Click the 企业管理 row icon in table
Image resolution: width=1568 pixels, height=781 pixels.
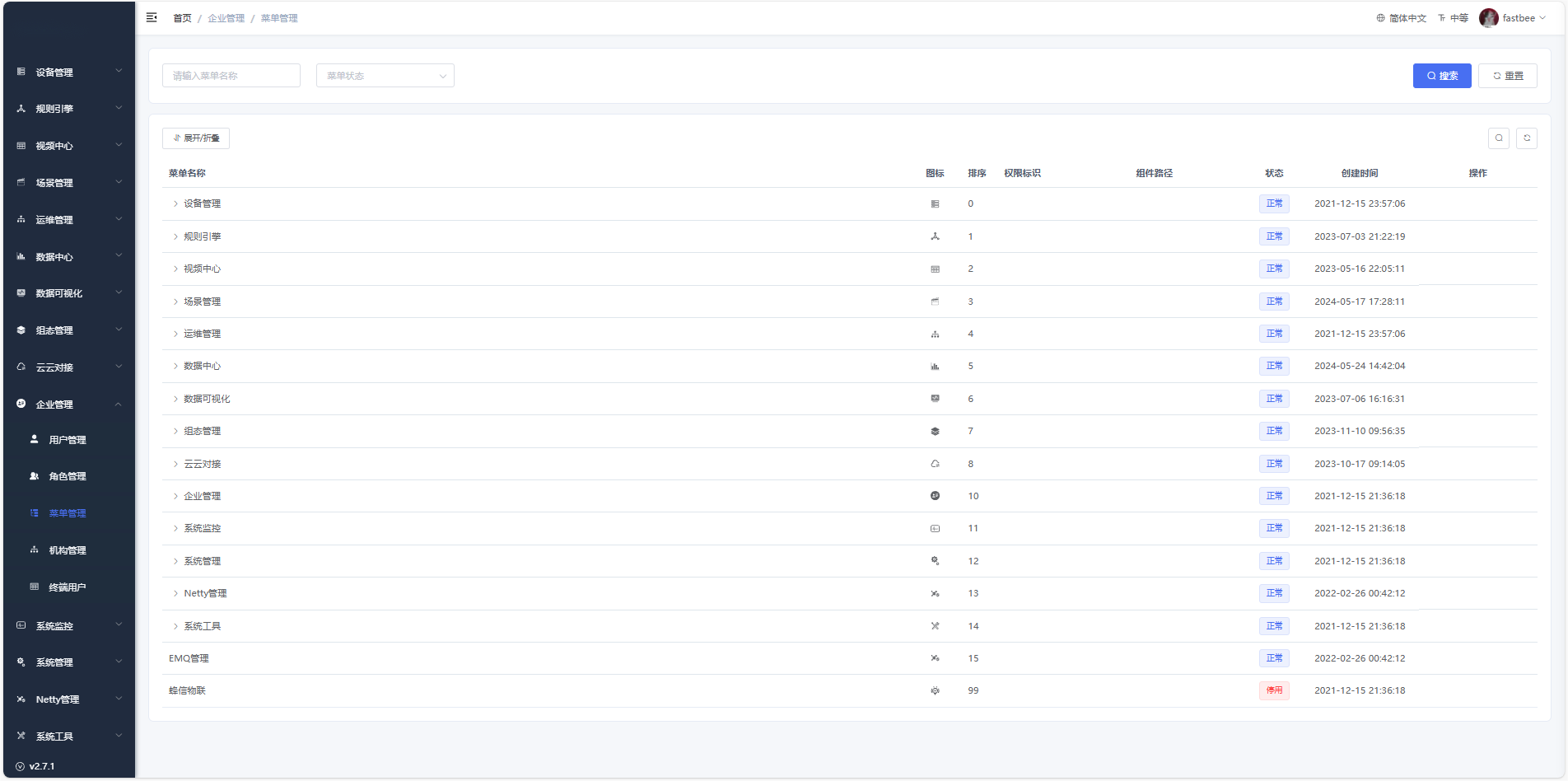(x=935, y=496)
